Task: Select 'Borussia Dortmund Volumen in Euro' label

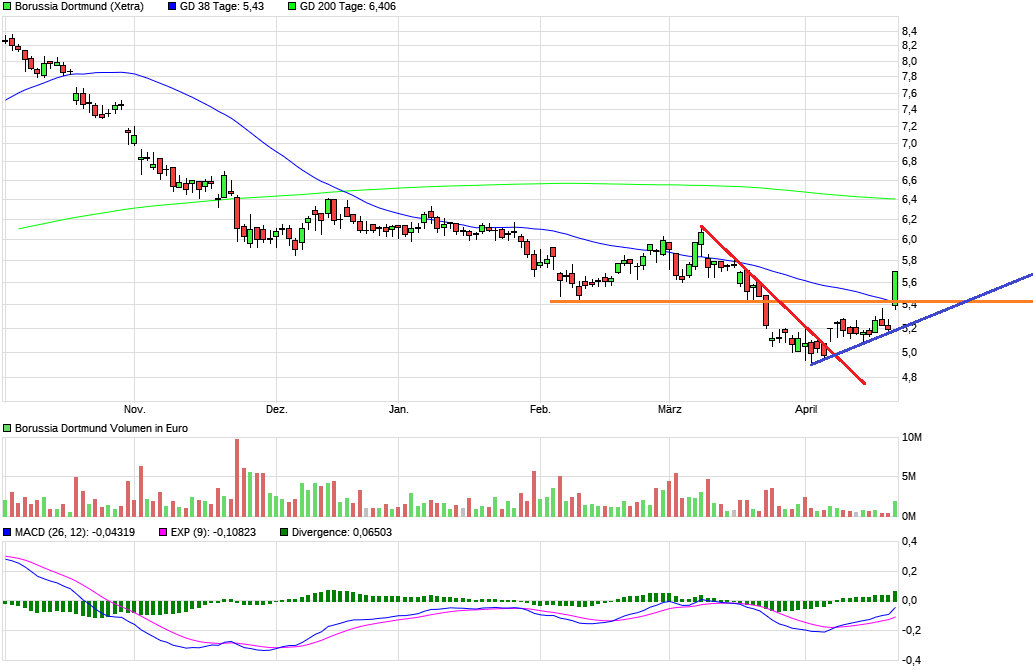Action: [x=101, y=428]
